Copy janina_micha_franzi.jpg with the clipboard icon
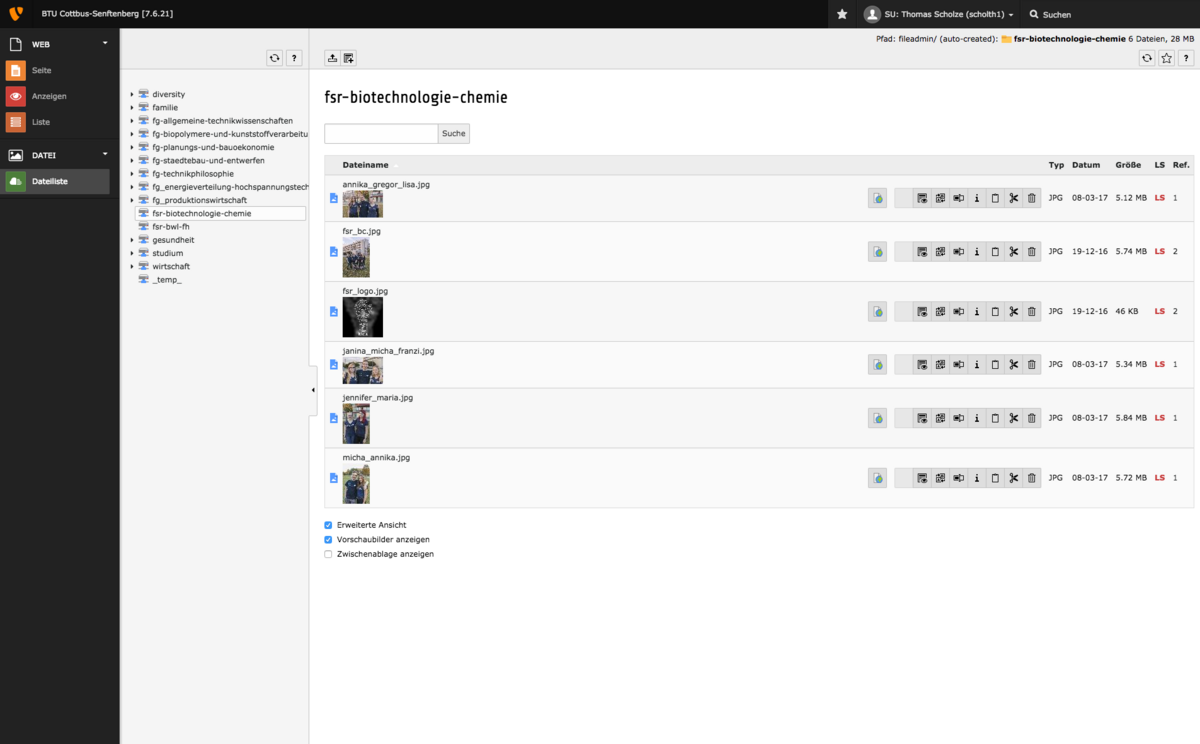1200x744 pixels. [995, 365]
